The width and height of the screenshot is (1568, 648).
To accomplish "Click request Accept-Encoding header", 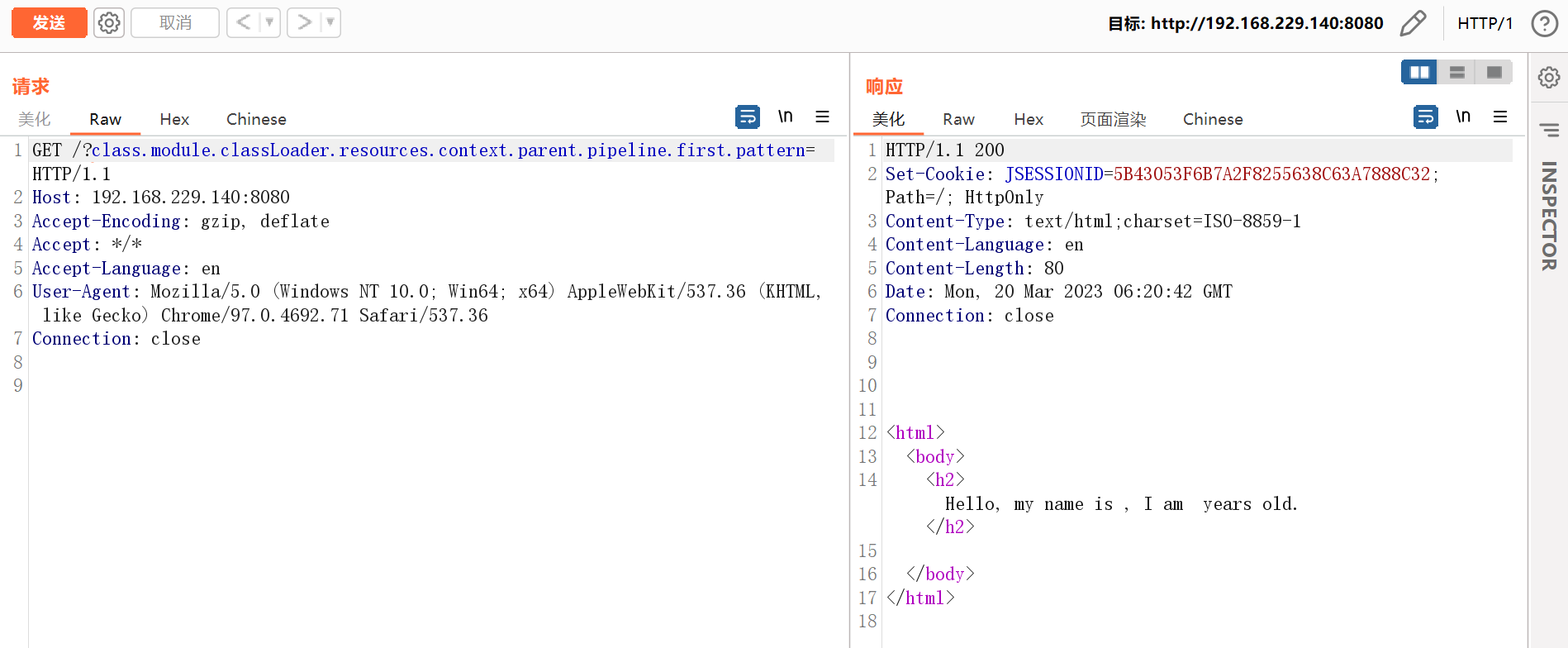I will click(181, 222).
